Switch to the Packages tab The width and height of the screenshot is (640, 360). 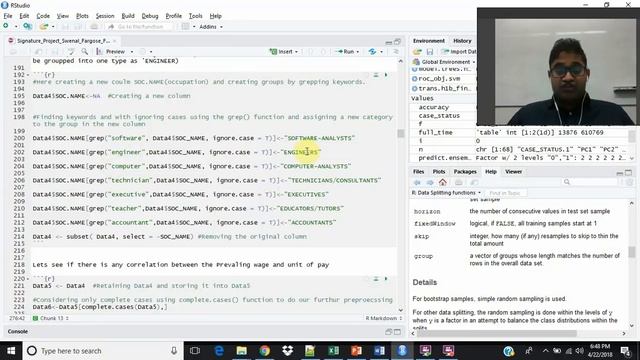point(465,172)
